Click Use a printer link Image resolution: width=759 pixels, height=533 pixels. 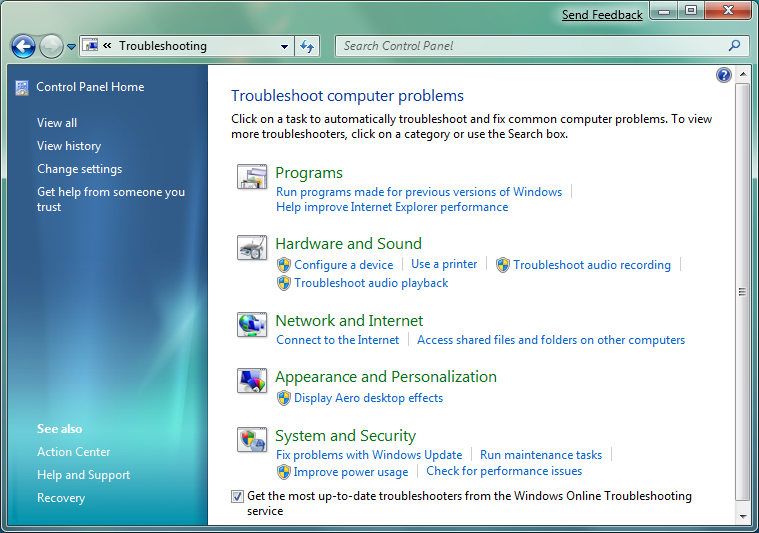[x=444, y=264]
